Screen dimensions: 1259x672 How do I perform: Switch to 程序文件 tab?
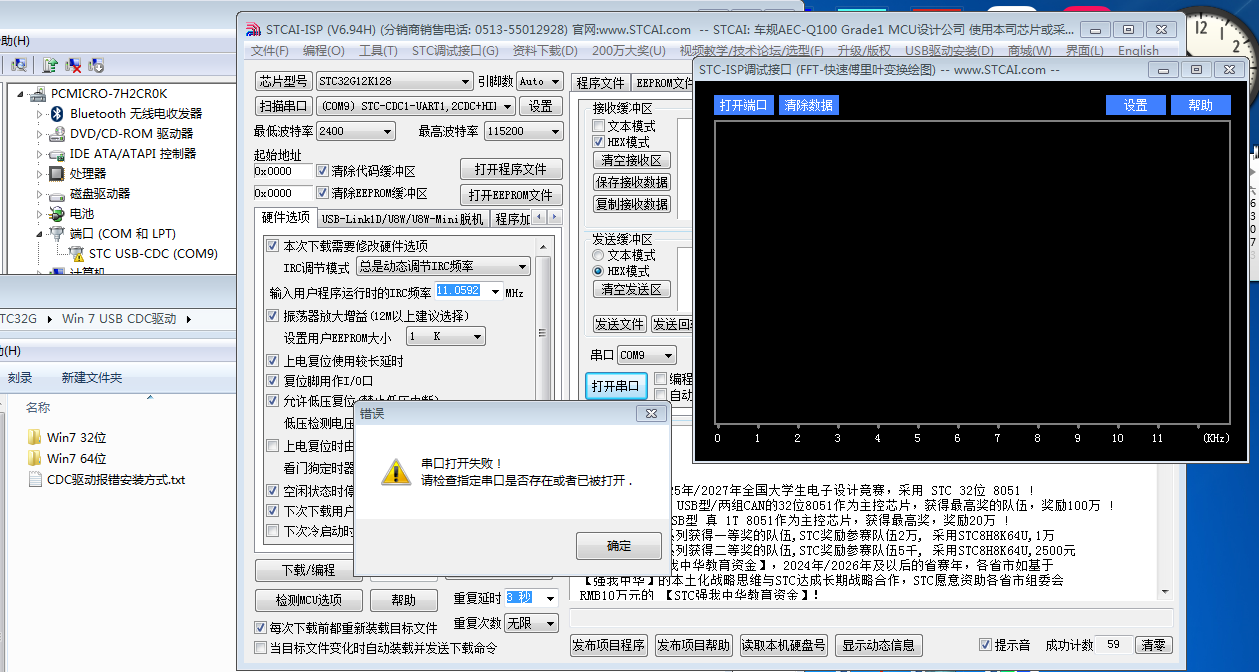(x=601, y=83)
